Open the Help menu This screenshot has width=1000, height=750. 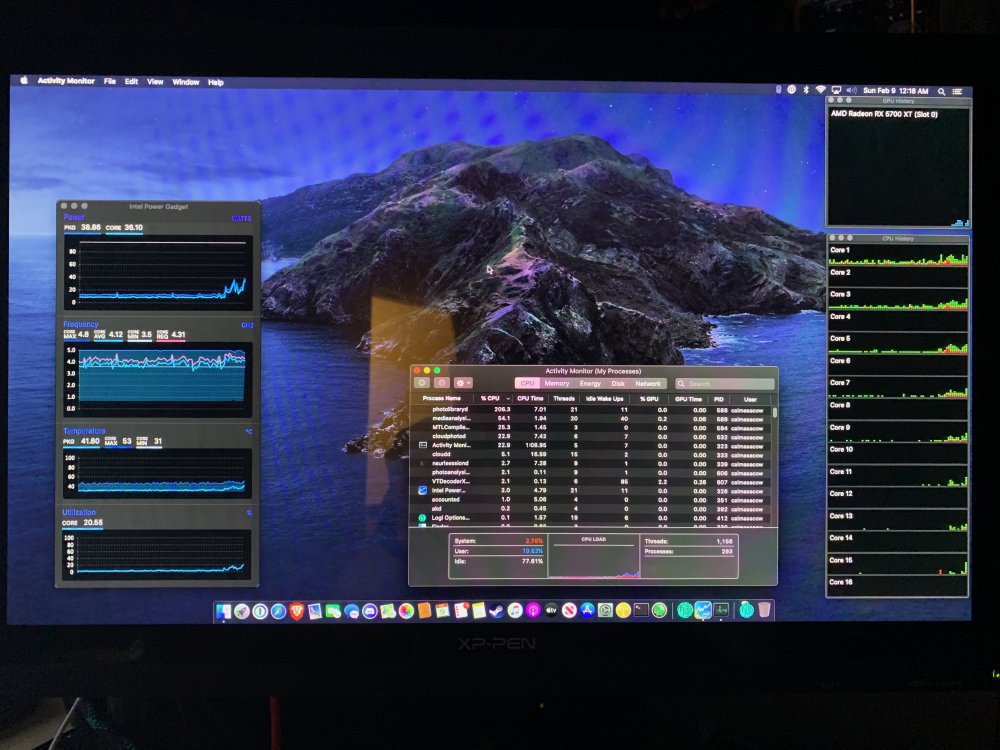(x=216, y=82)
